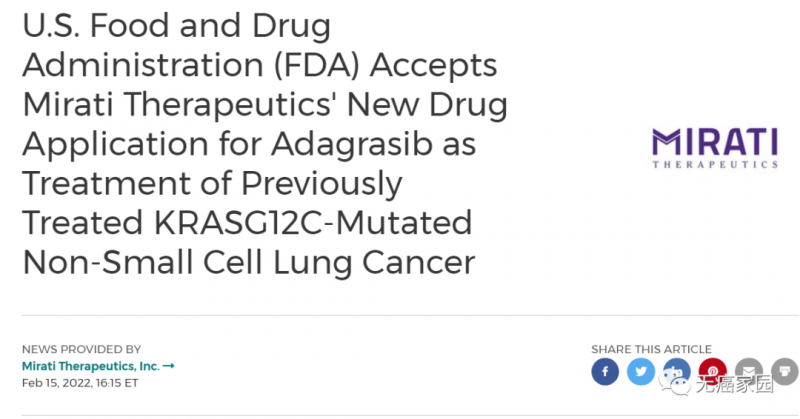Click the arrow after Mirati Therapeutics, Inc.
Image resolution: width=800 pixels, height=419 pixels.
coord(168,366)
